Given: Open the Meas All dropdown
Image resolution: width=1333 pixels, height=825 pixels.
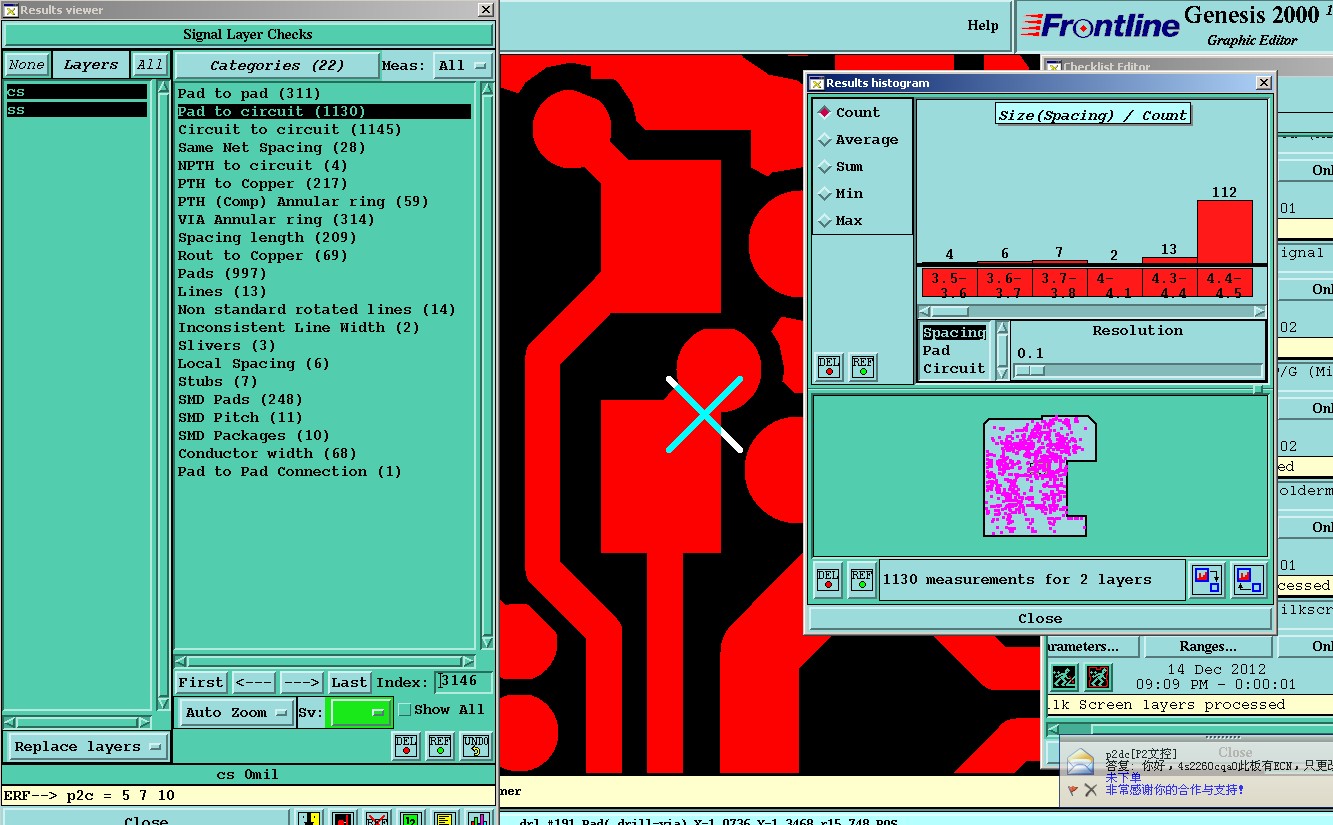Looking at the screenshot, I should (464, 65).
